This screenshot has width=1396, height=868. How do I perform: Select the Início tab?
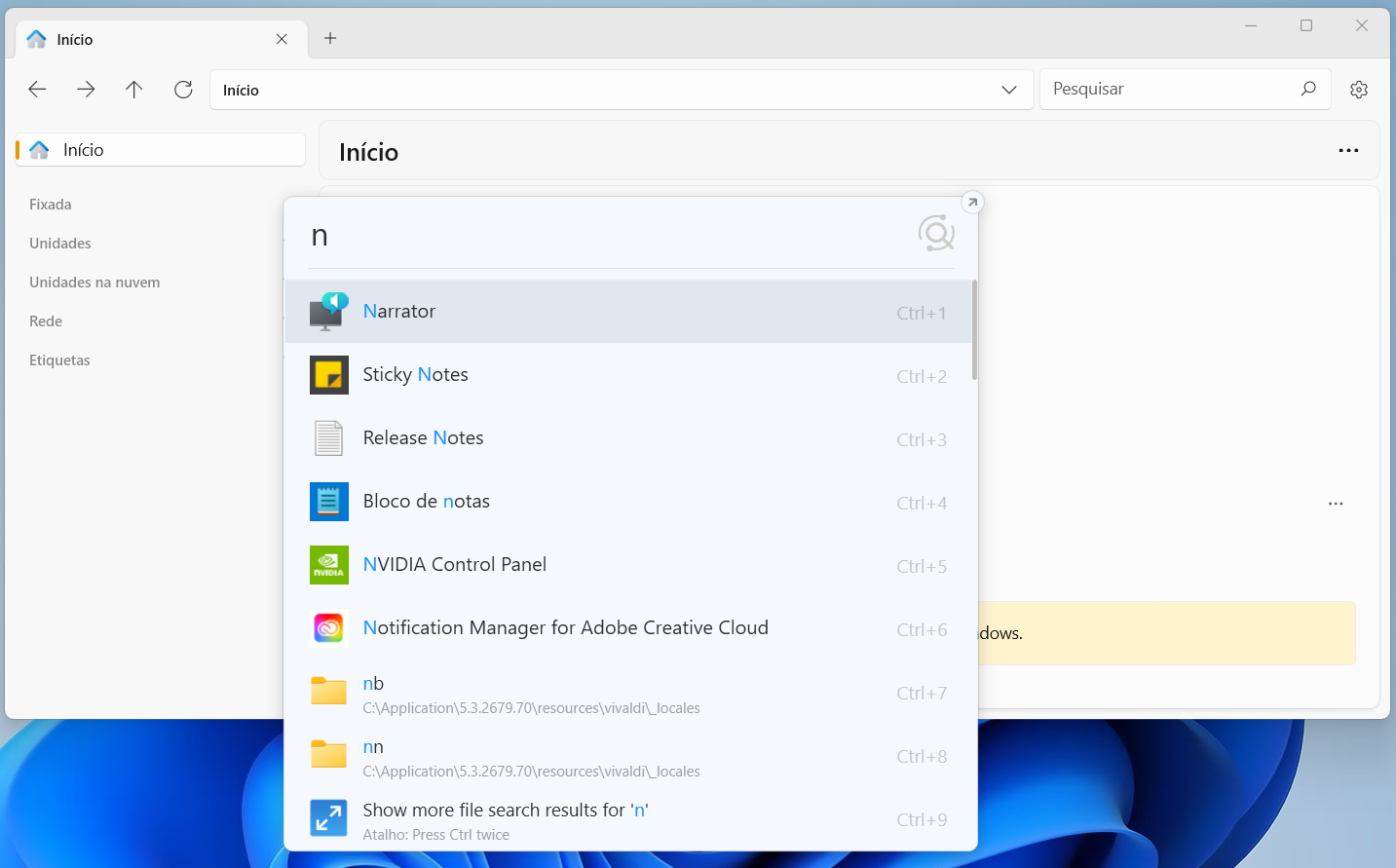162,39
